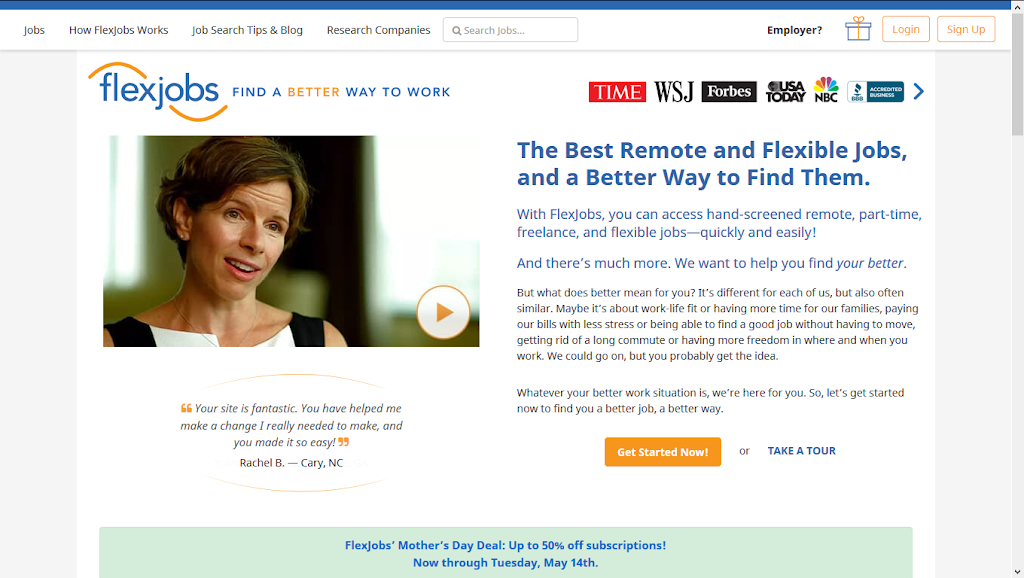The image size is (1024, 578).
Task: Open the Jobs menu
Action: [34, 30]
